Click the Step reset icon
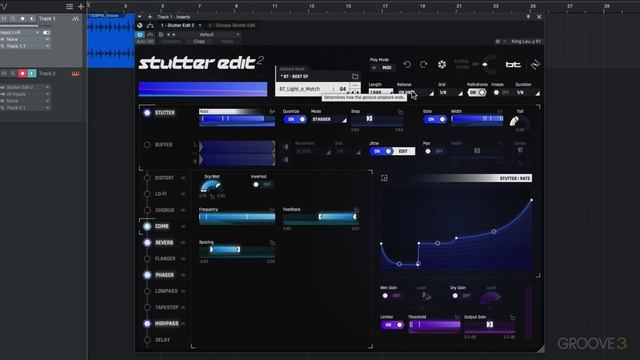Screen dimensions: 640x360 [x=400, y=111]
